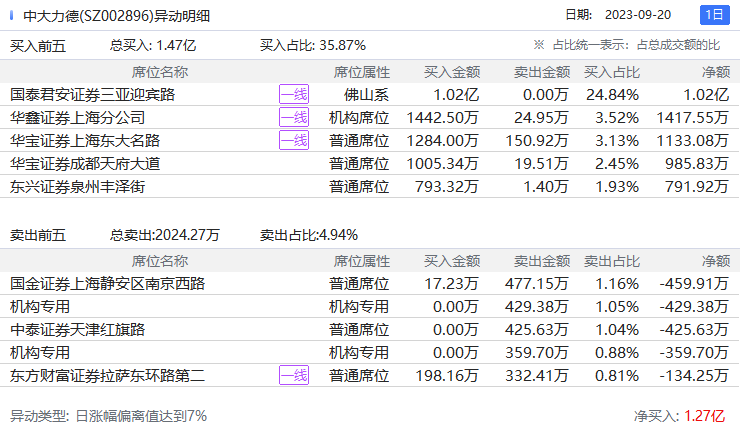Viewport: 740px width, 430px height.
Task: Click buy amount 1005.34万
Action: tap(442, 164)
